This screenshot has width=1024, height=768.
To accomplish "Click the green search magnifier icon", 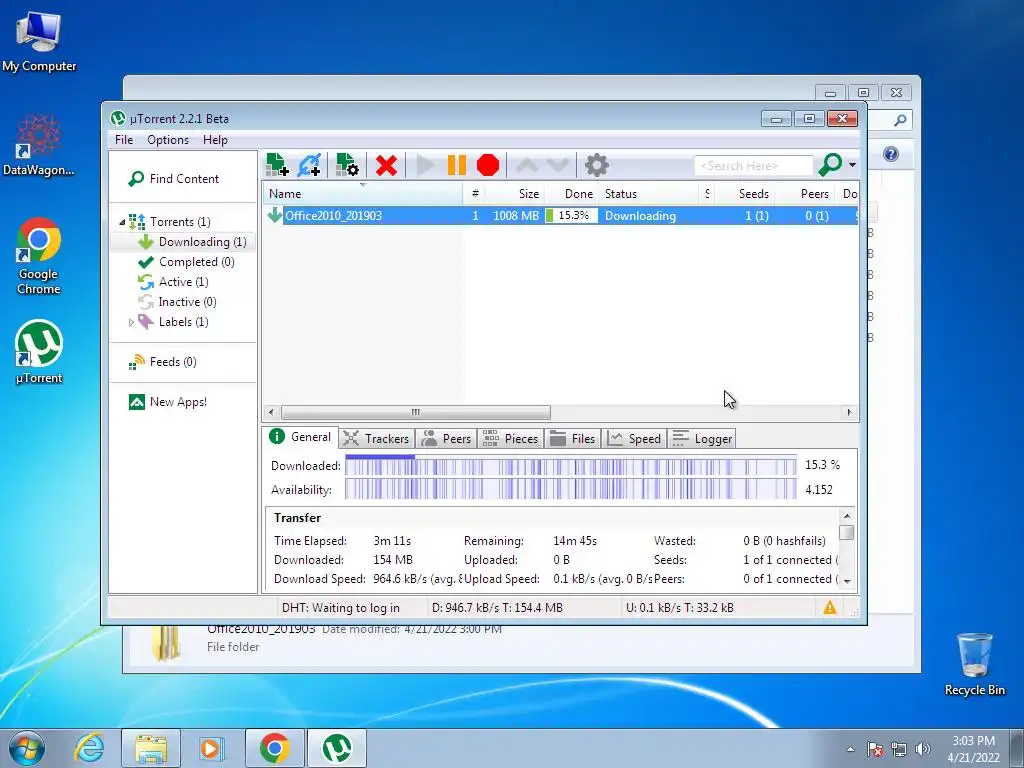I will click(830, 165).
